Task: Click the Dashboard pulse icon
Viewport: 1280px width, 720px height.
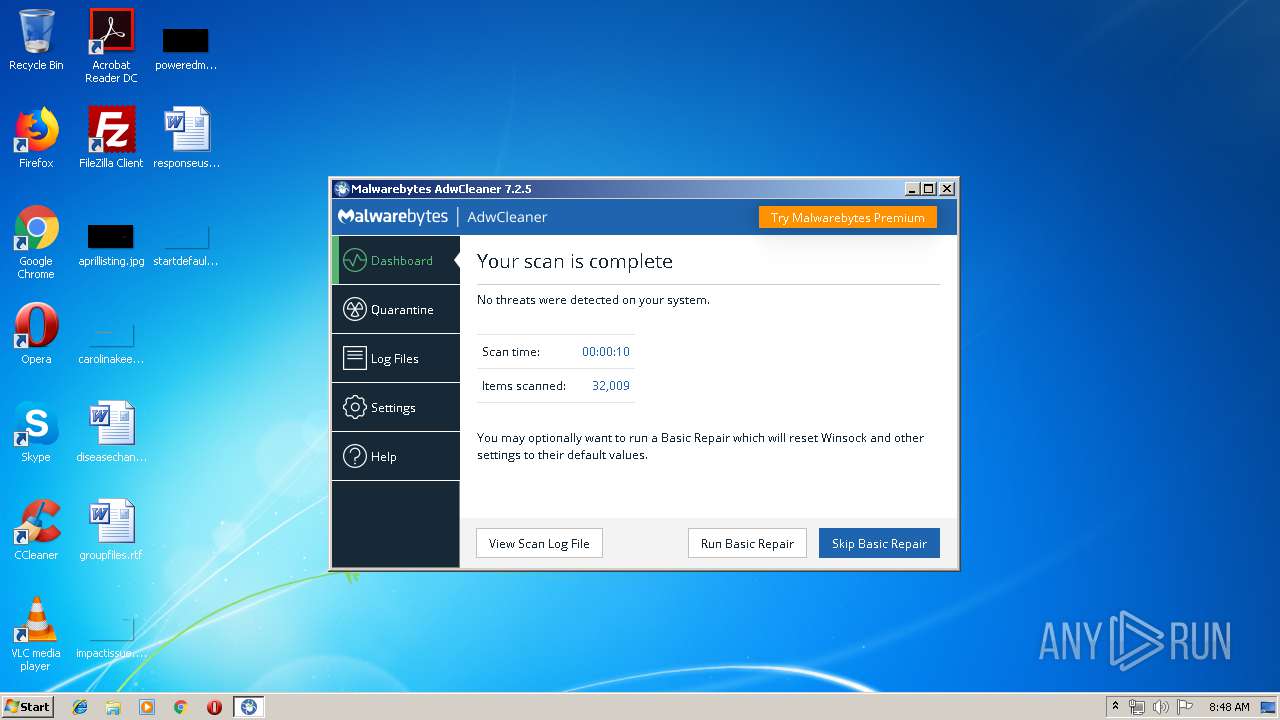Action: click(x=354, y=261)
